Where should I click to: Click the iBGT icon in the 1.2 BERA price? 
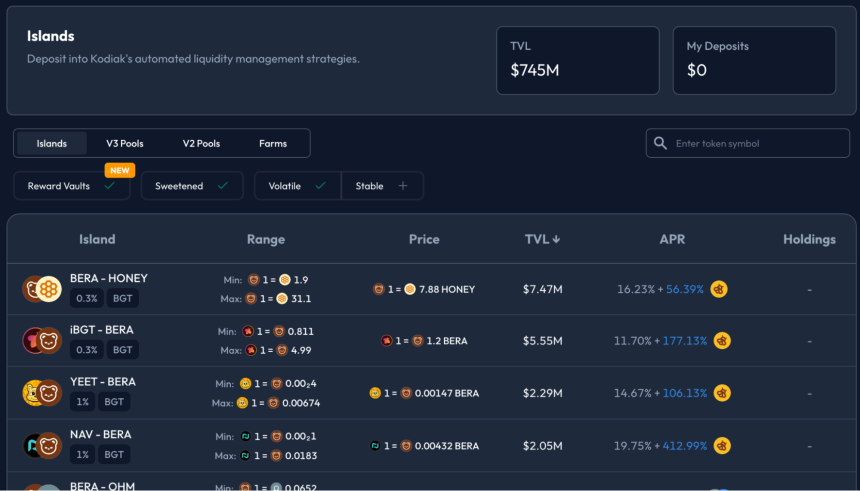coord(387,341)
